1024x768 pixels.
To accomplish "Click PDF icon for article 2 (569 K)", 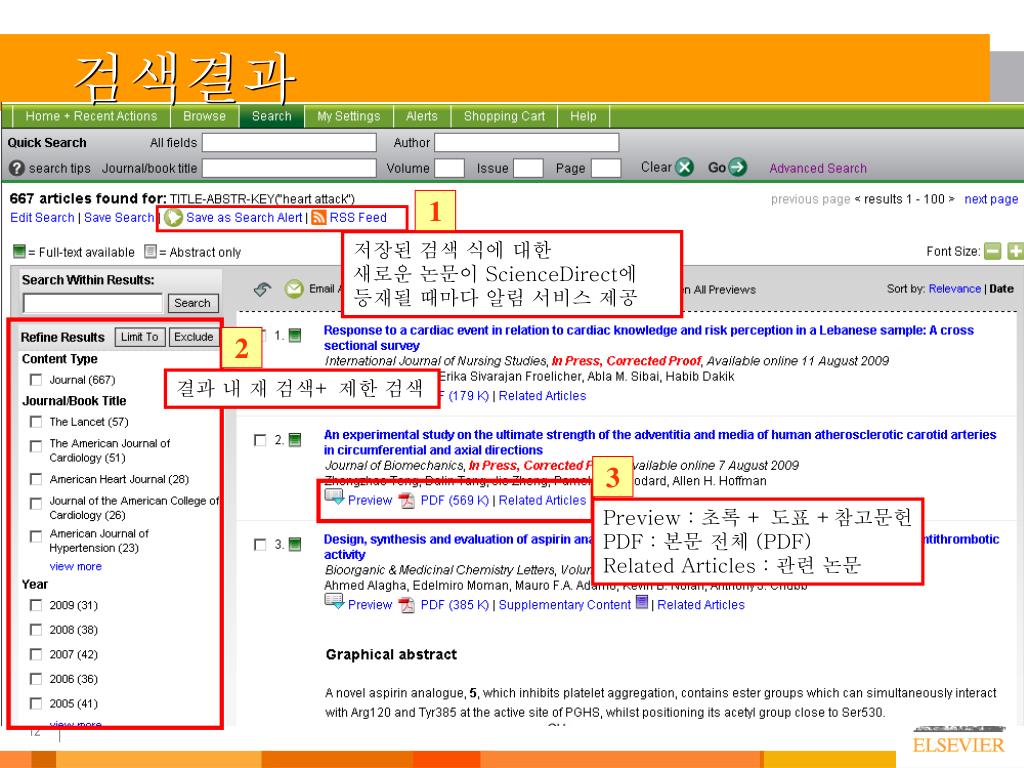I will (x=408, y=500).
